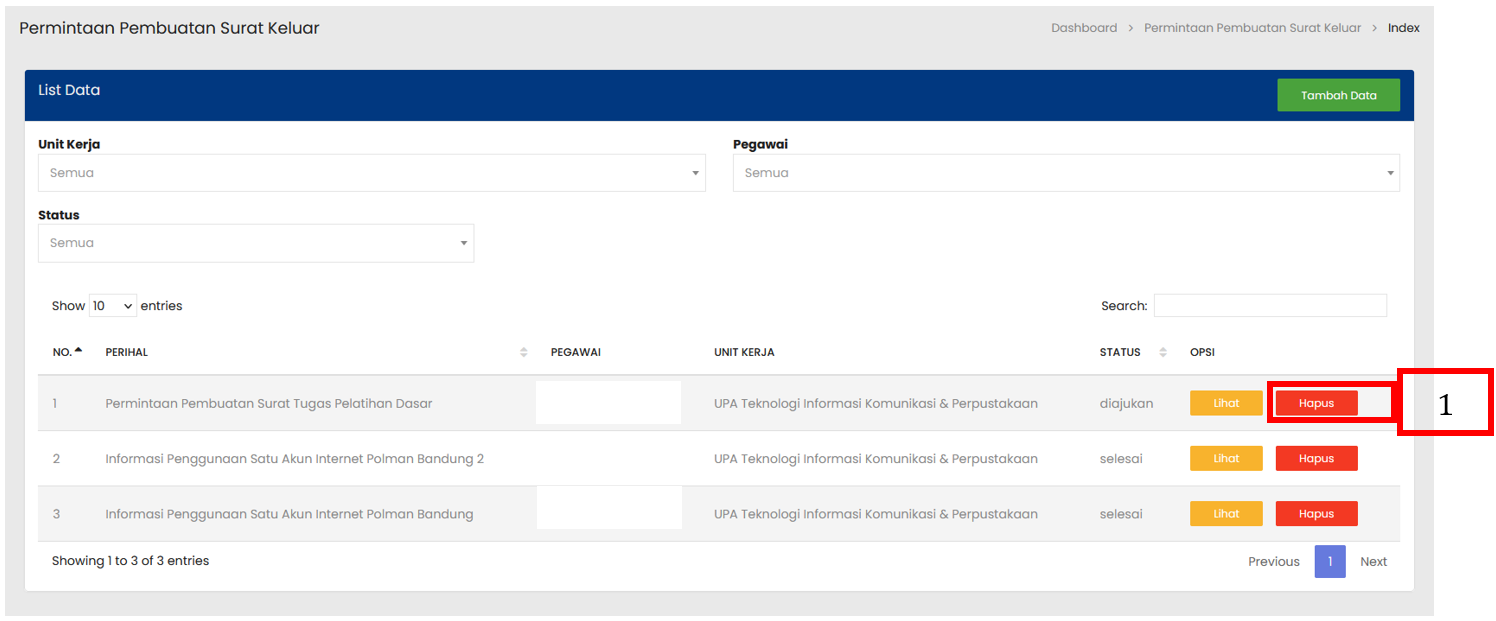Screen dimensions: 1496x621
Task: Sort by Status column sort icon
Action: pyautogui.click(x=1163, y=352)
